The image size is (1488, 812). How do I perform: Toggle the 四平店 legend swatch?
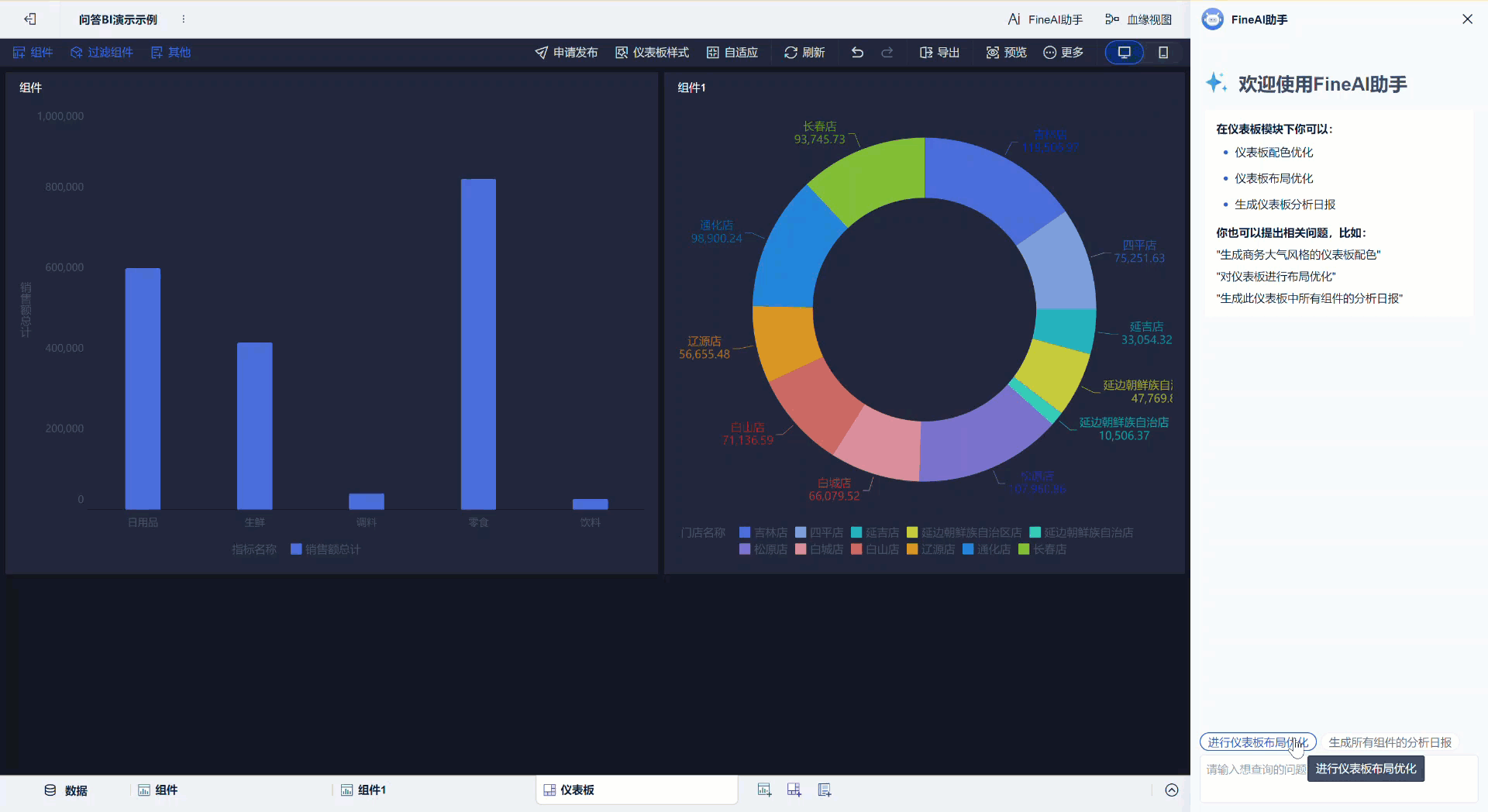coord(801,532)
